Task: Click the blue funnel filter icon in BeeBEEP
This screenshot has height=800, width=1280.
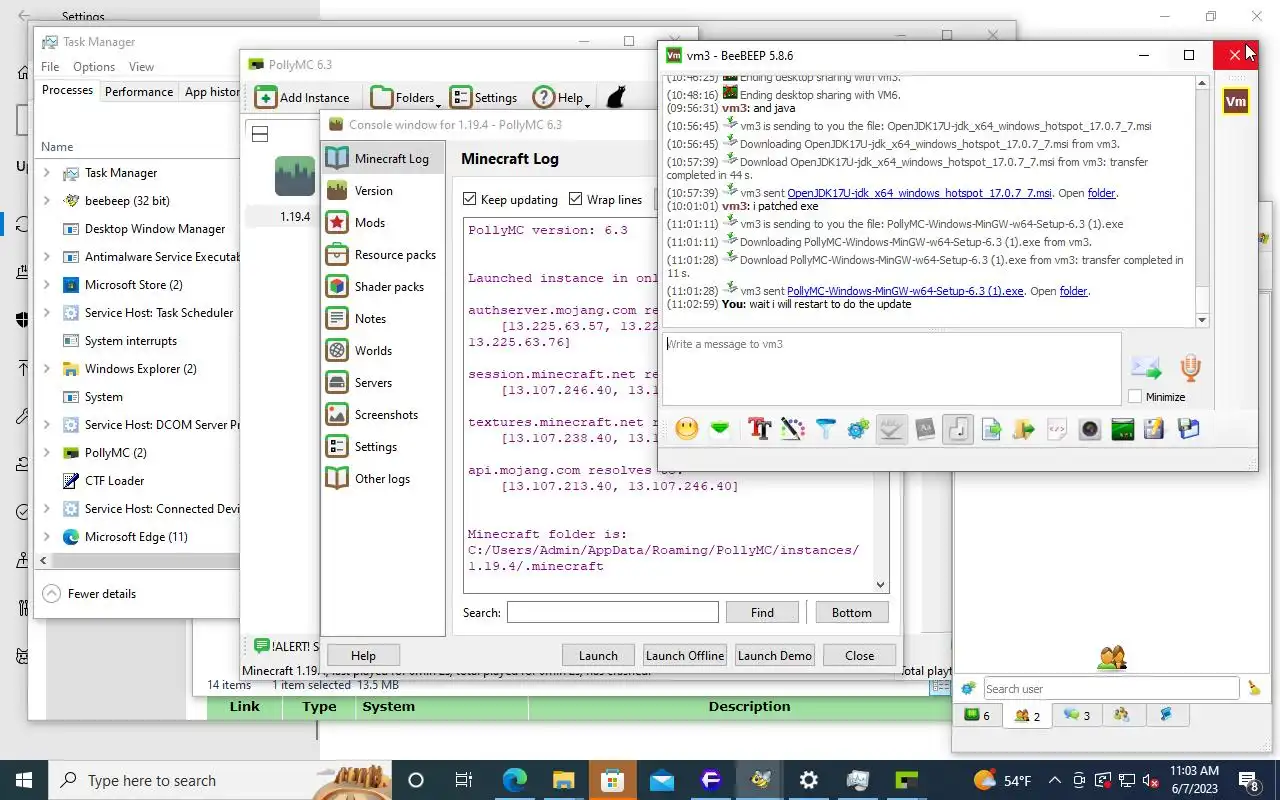Action: point(825,429)
